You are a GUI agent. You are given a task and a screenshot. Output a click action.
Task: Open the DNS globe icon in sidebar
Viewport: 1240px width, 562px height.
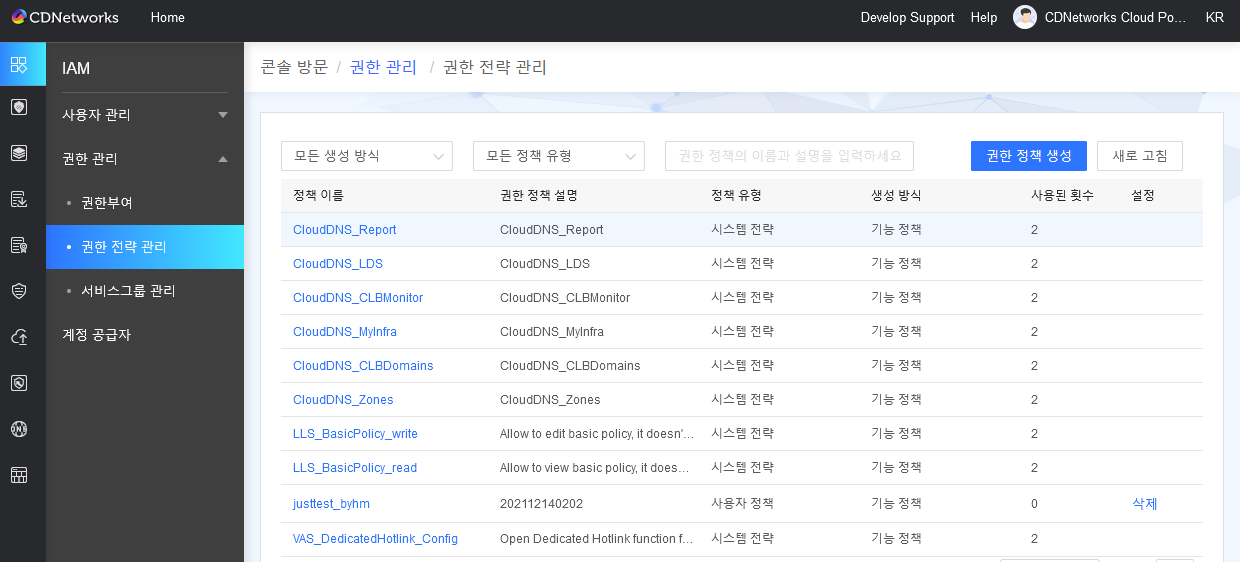point(18,429)
